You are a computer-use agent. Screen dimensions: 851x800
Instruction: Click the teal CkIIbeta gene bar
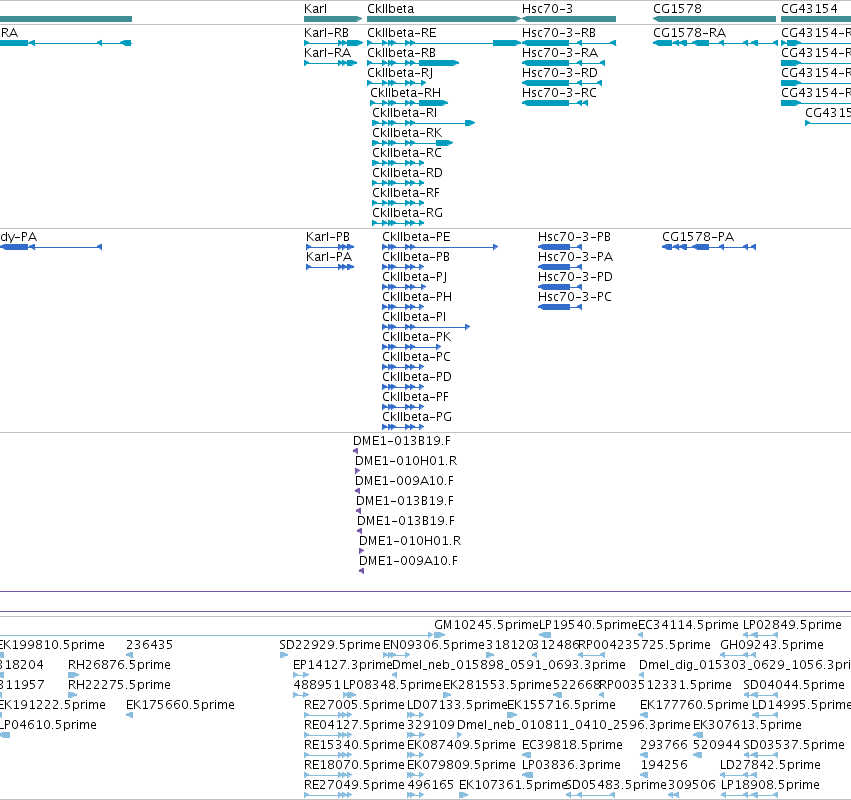(x=444, y=19)
